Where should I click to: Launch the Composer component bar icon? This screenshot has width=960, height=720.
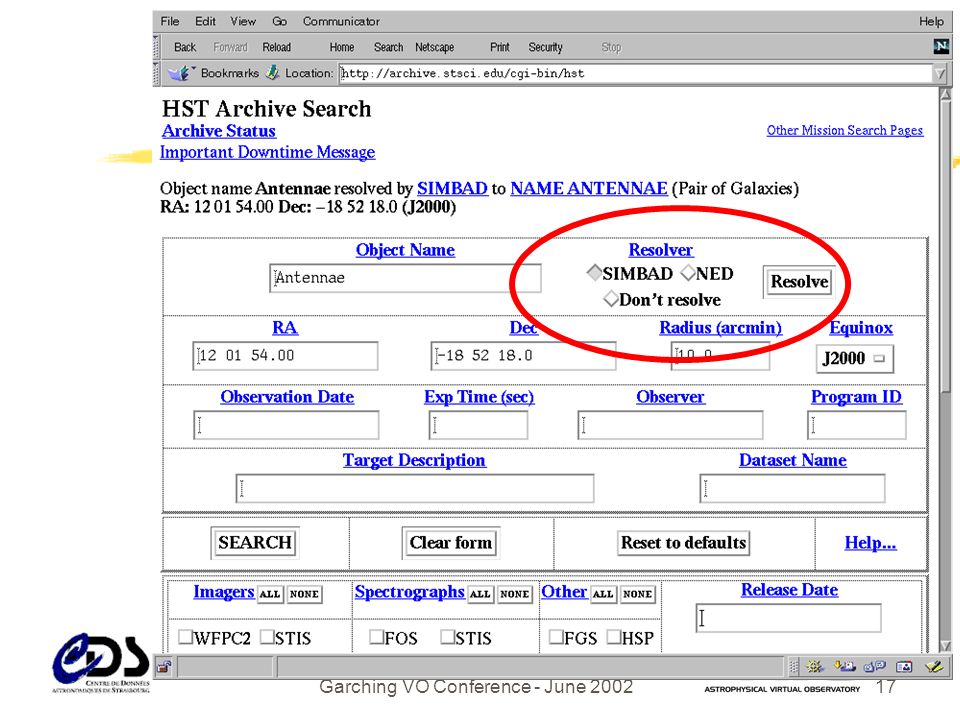click(x=934, y=666)
